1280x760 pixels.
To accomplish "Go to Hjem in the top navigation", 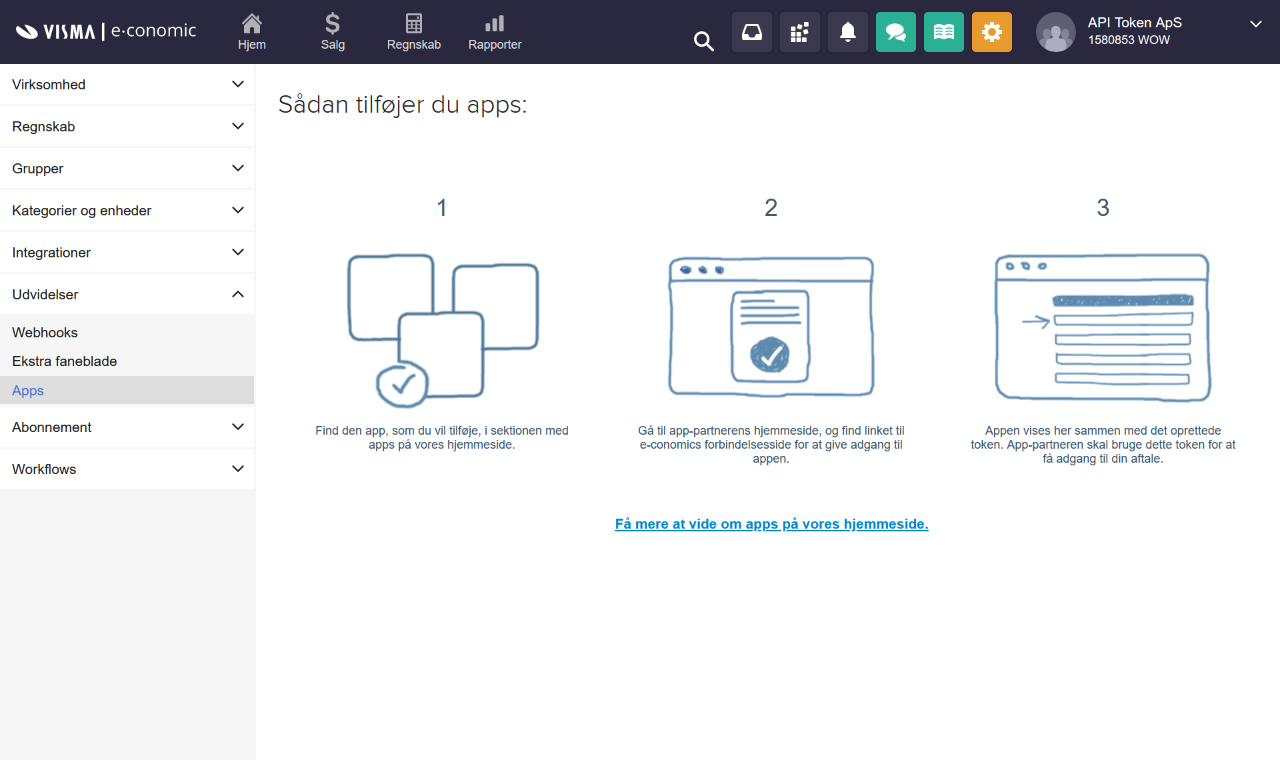I will click(x=251, y=31).
